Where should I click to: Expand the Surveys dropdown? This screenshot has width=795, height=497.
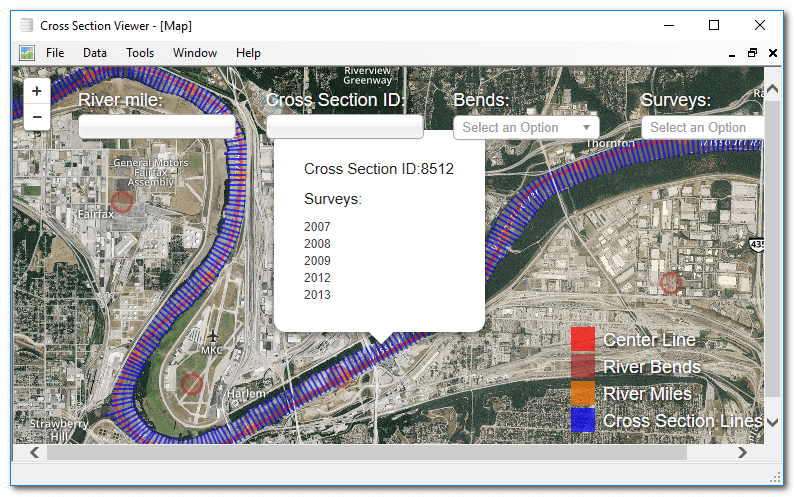point(703,127)
